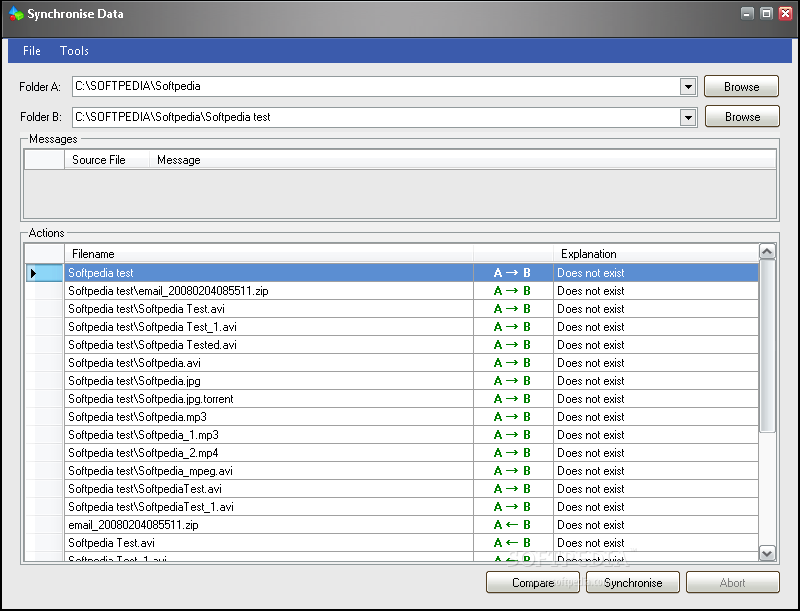Click the Filename column header
800x611 pixels.
(269, 254)
